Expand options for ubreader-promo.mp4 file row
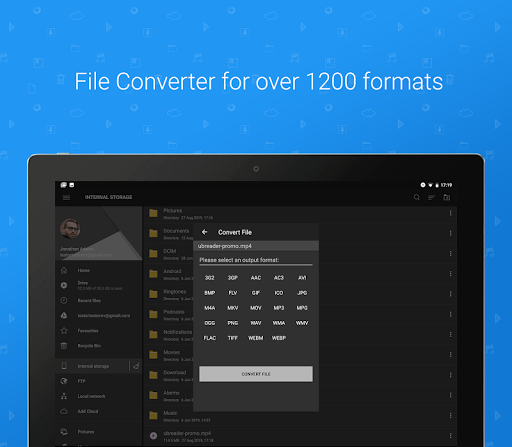 tap(450, 436)
